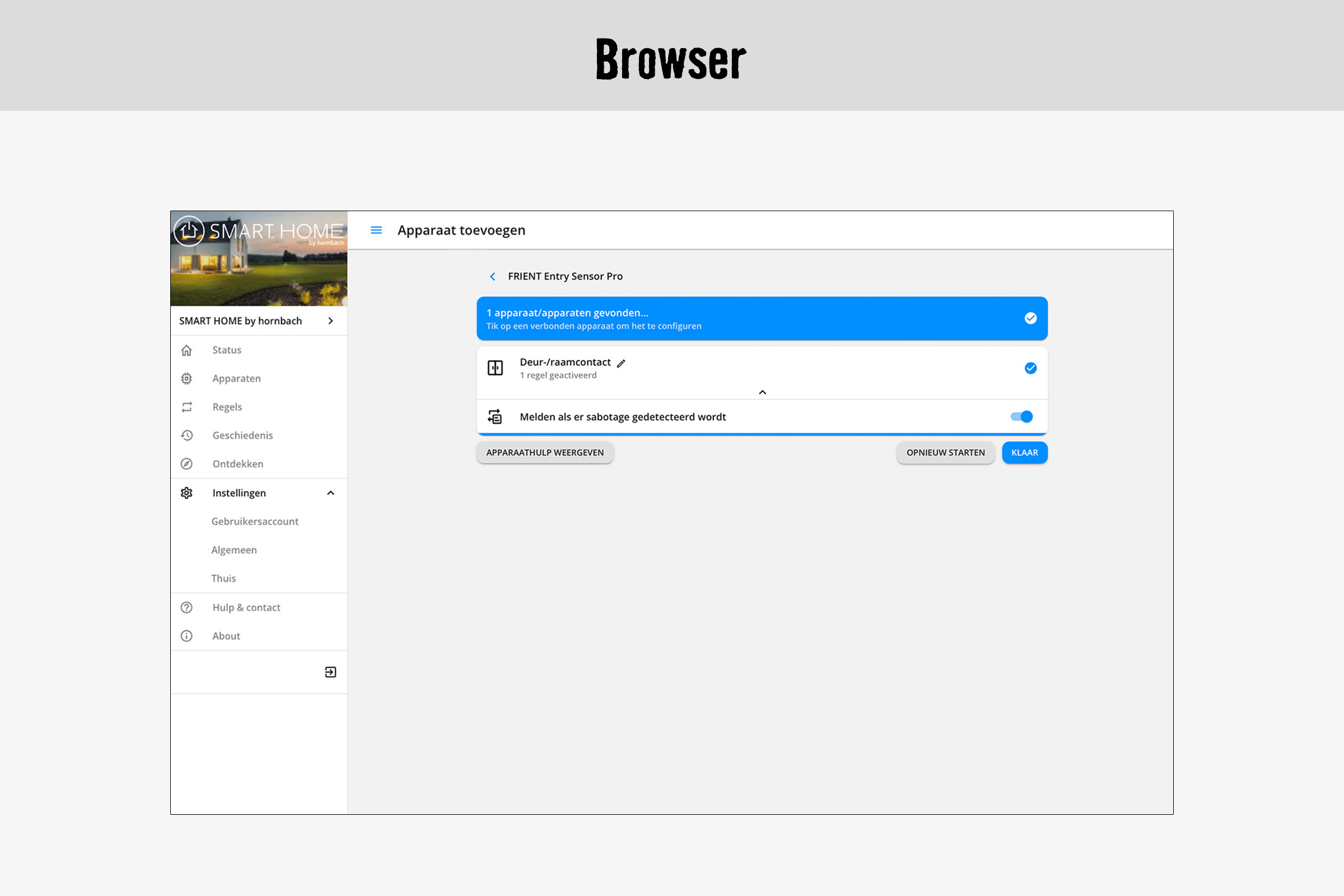Click the Status home icon
The image size is (1344, 896).
(186, 351)
